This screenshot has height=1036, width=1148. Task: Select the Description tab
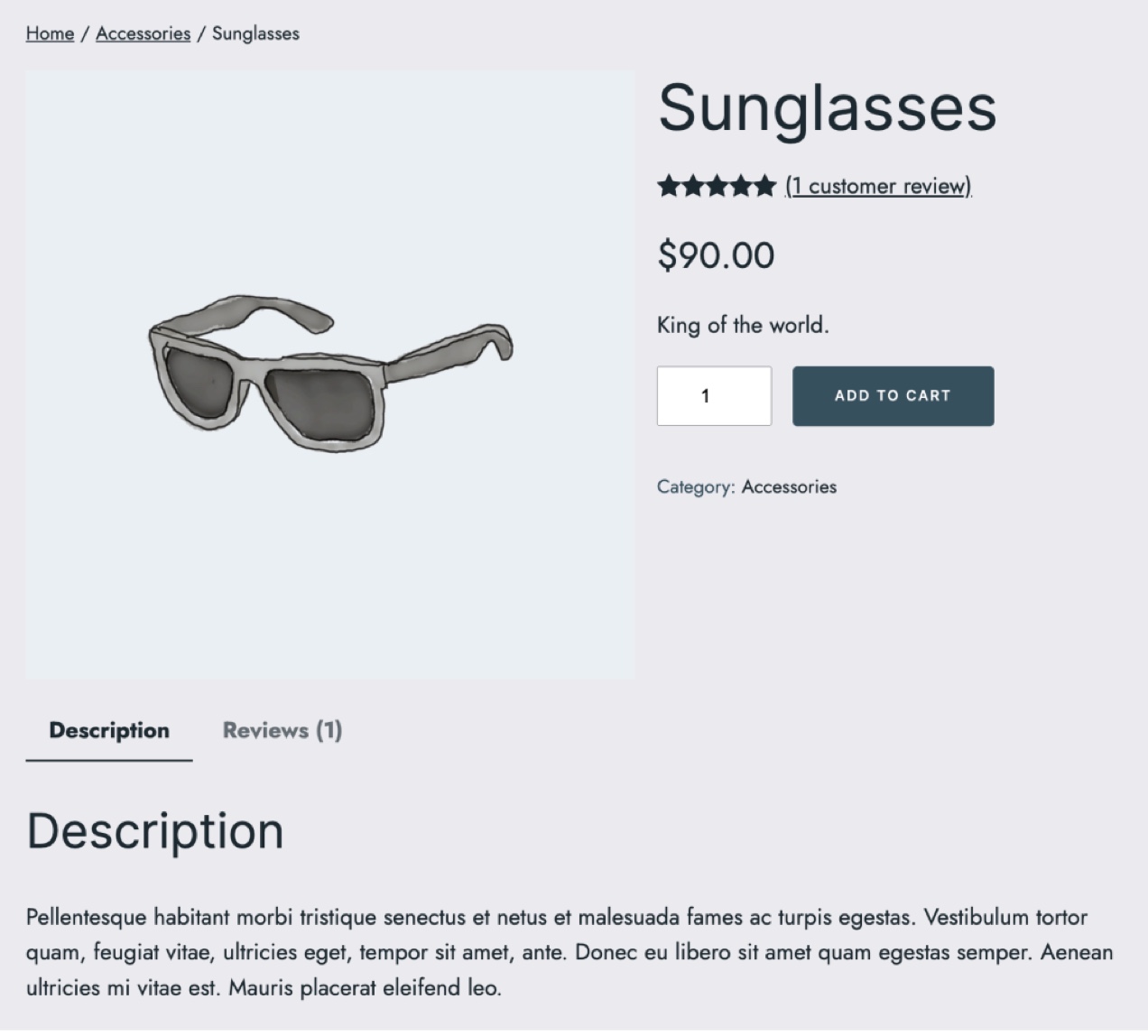109,730
